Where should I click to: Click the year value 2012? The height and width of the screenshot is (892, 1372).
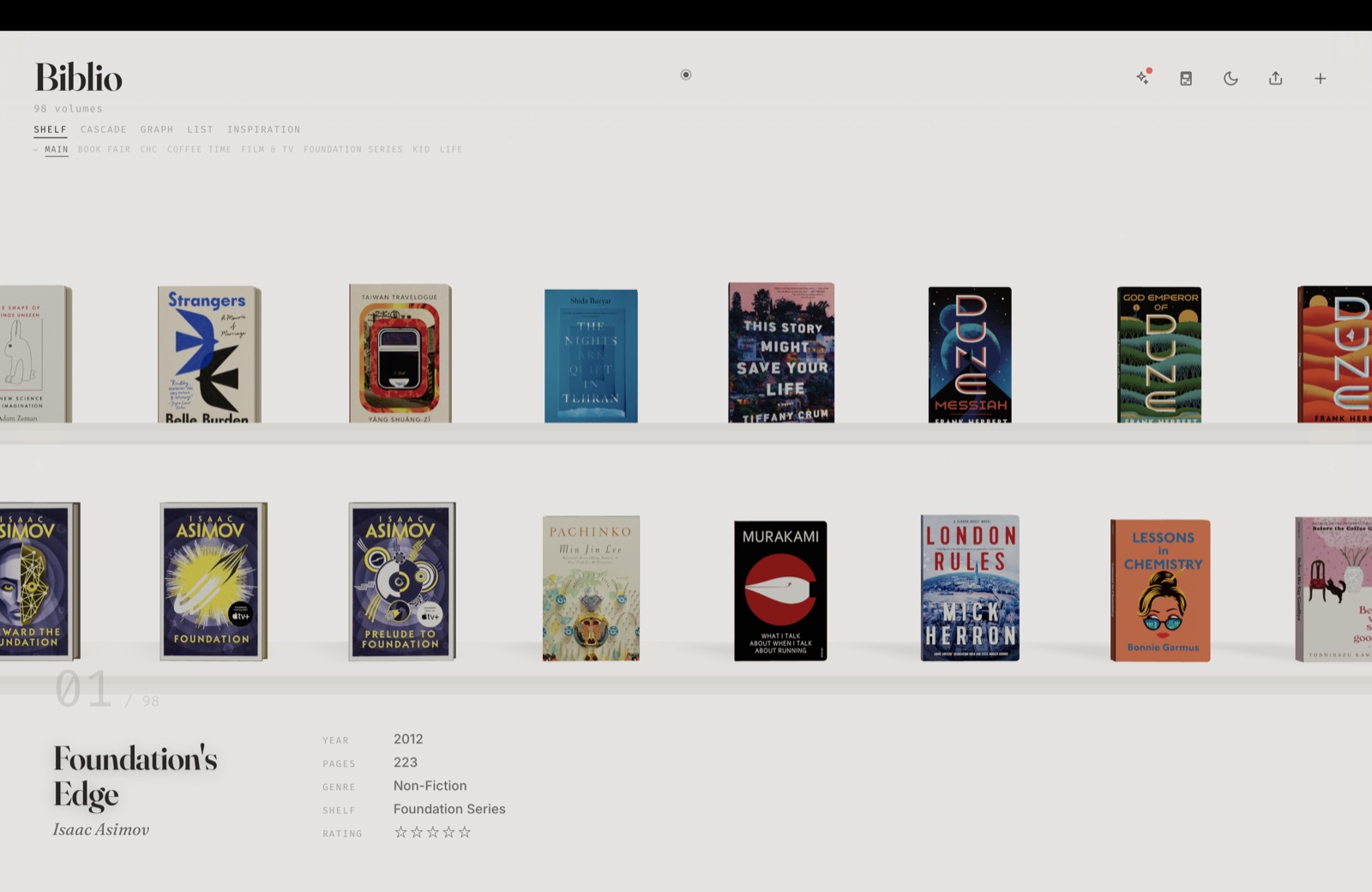(x=408, y=738)
